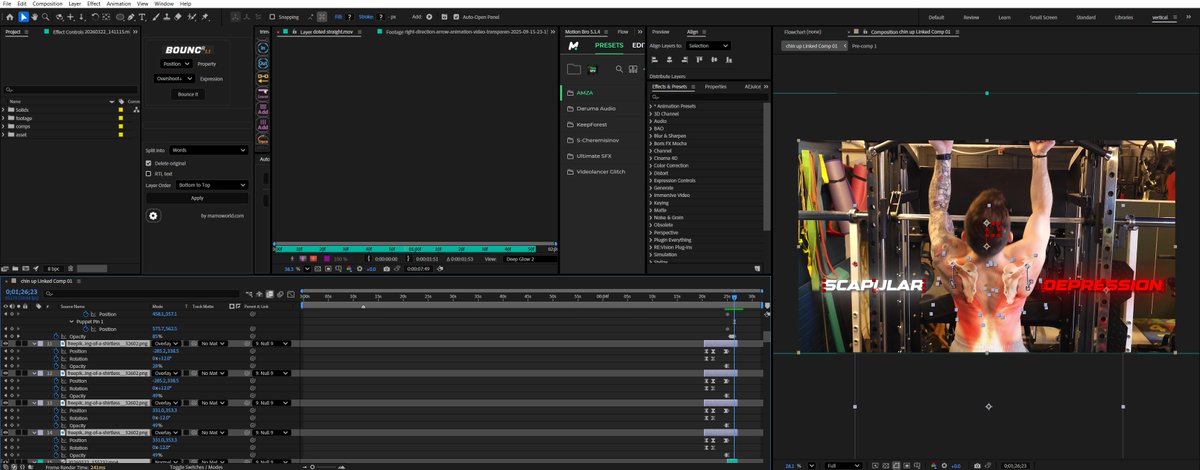This screenshot has width=1200, height=470.
Task: Select the Puppet Pin tool
Action: [205, 17]
